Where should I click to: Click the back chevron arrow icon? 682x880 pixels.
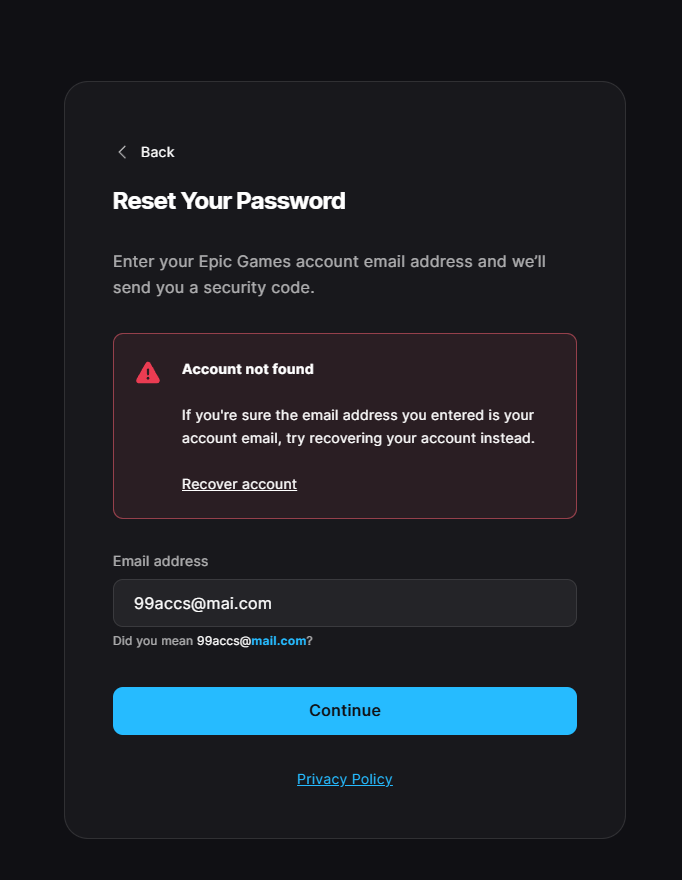click(x=122, y=152)
